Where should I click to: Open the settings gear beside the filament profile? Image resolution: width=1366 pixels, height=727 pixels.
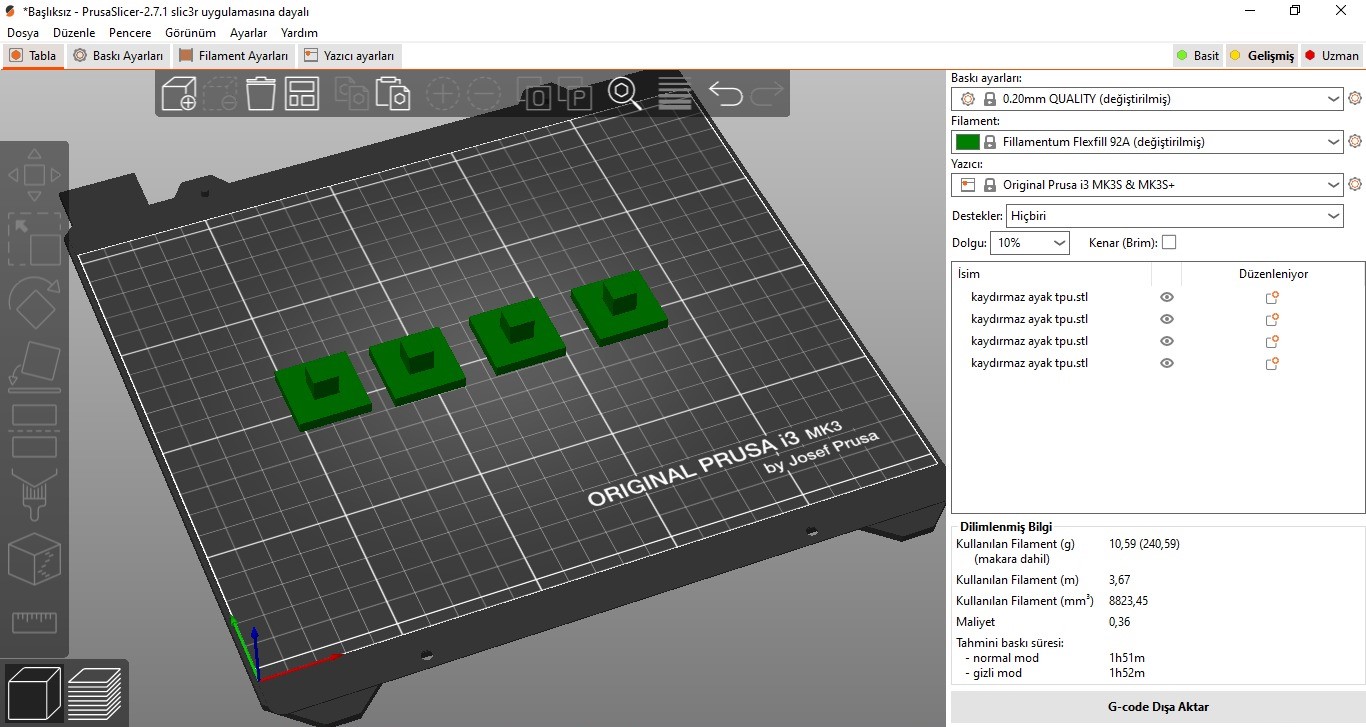point(1355,142)
